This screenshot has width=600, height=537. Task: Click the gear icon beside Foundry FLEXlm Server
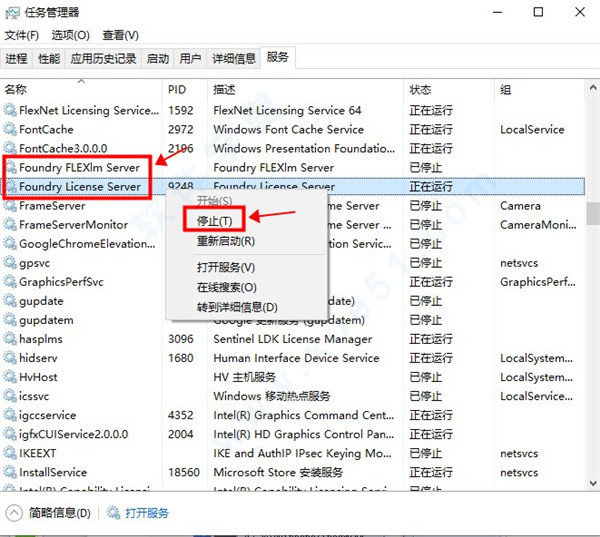pos(11,168)
